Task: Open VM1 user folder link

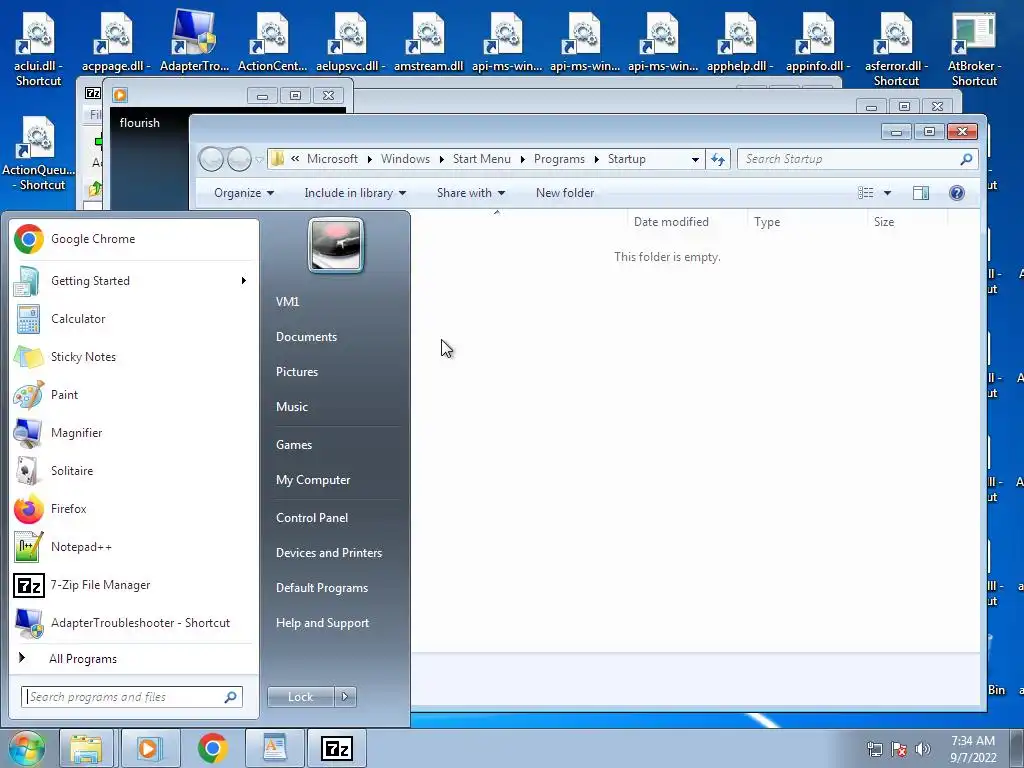Action: pyautogui.click(x=287, y=302)
